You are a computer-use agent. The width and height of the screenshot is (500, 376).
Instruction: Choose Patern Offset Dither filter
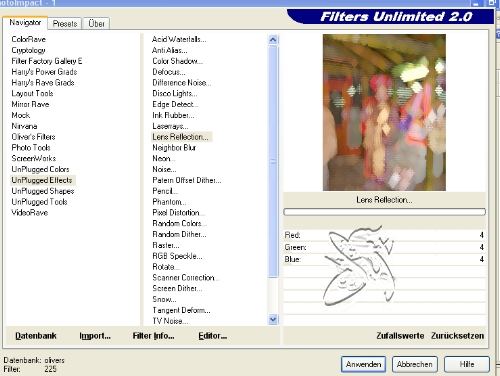[x=187, y=180]
